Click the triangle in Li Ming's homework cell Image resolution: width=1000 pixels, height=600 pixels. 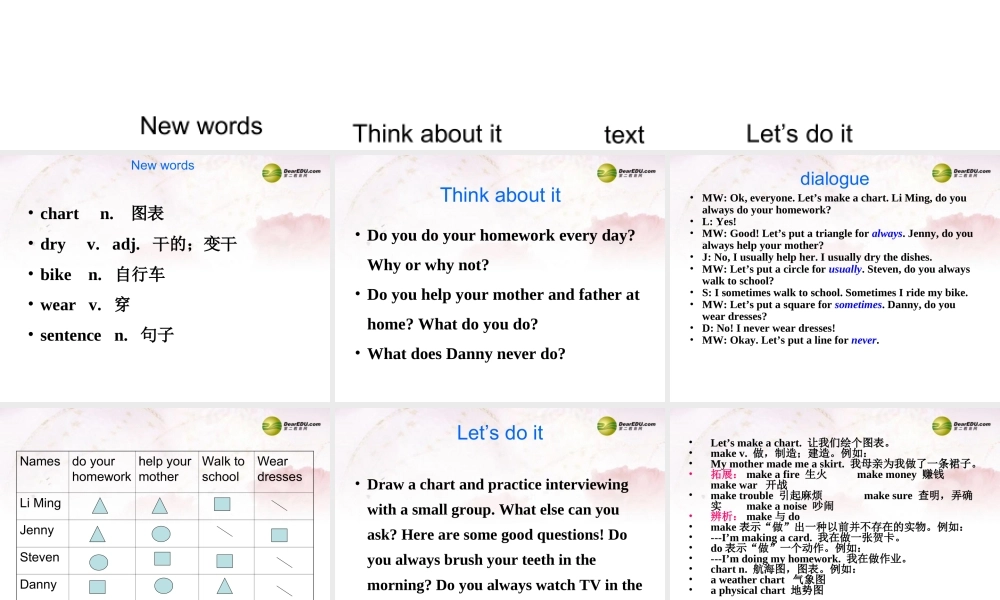click(x=99, y=506)
